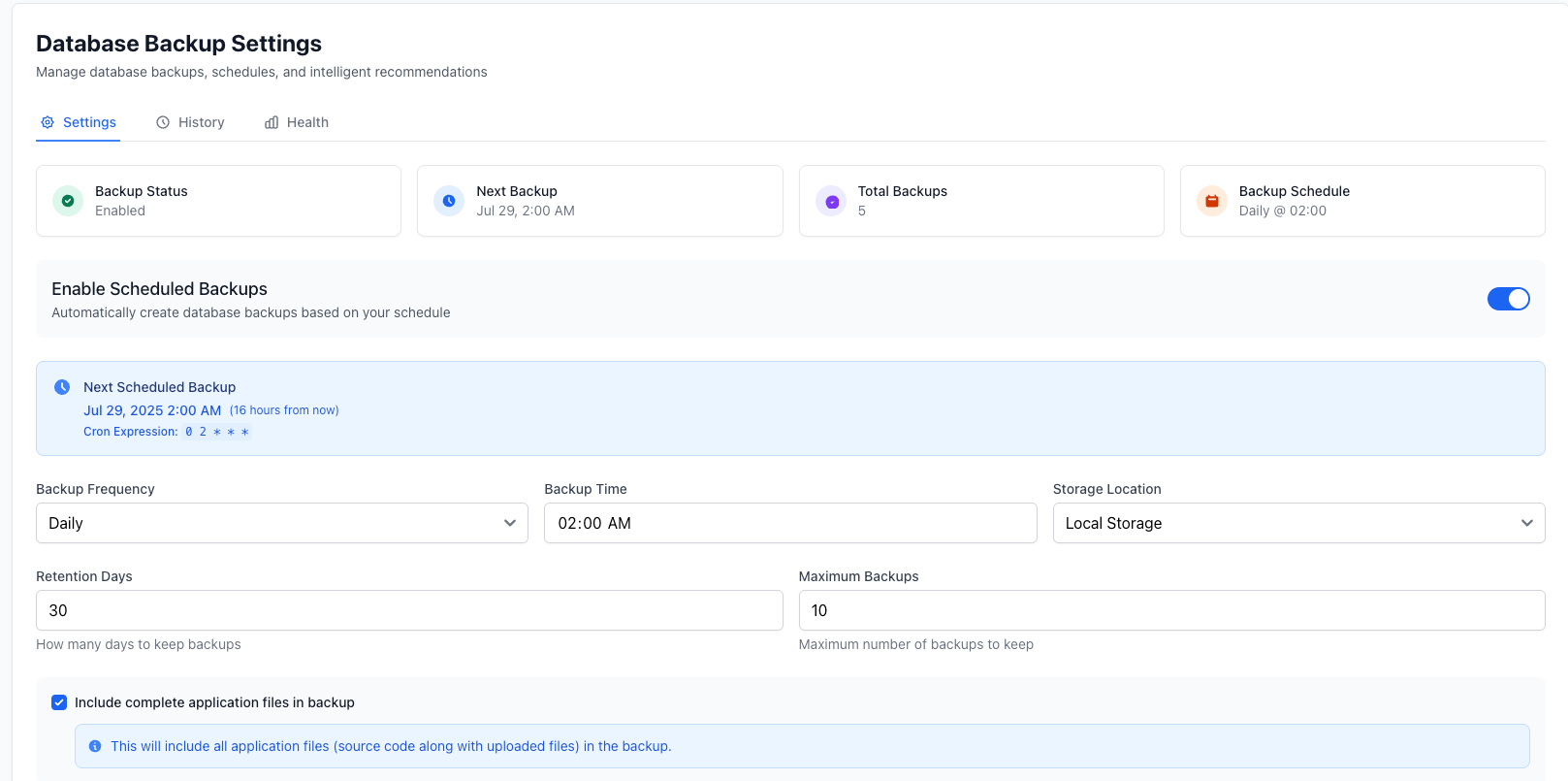Disable the Enable Scheduled Backups toggle
Image resolution: width=1568 pixels, height=781 pixels.
(x=1508, y=299)
